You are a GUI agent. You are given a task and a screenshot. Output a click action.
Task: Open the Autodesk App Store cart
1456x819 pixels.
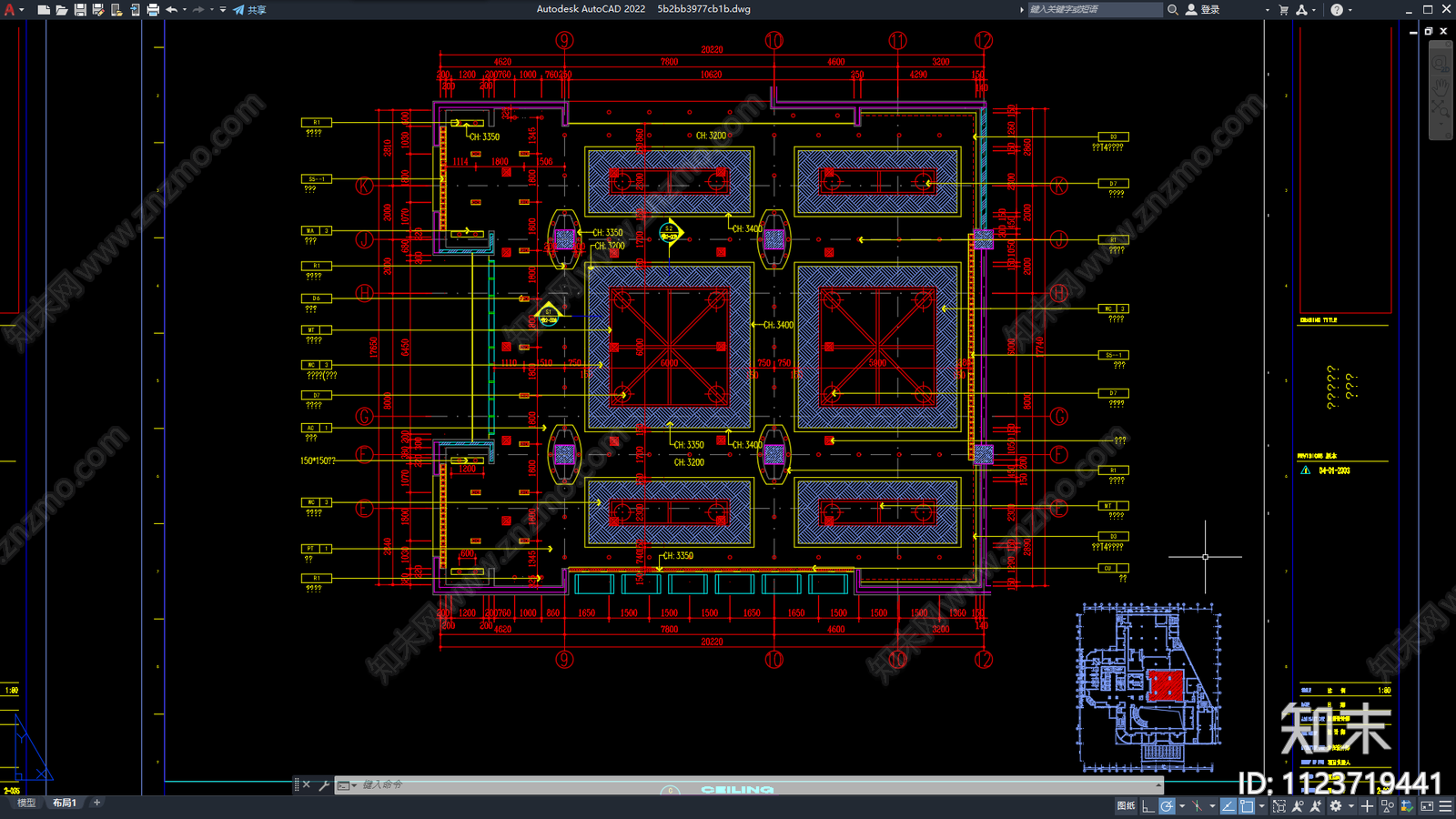coord(1284,9)
